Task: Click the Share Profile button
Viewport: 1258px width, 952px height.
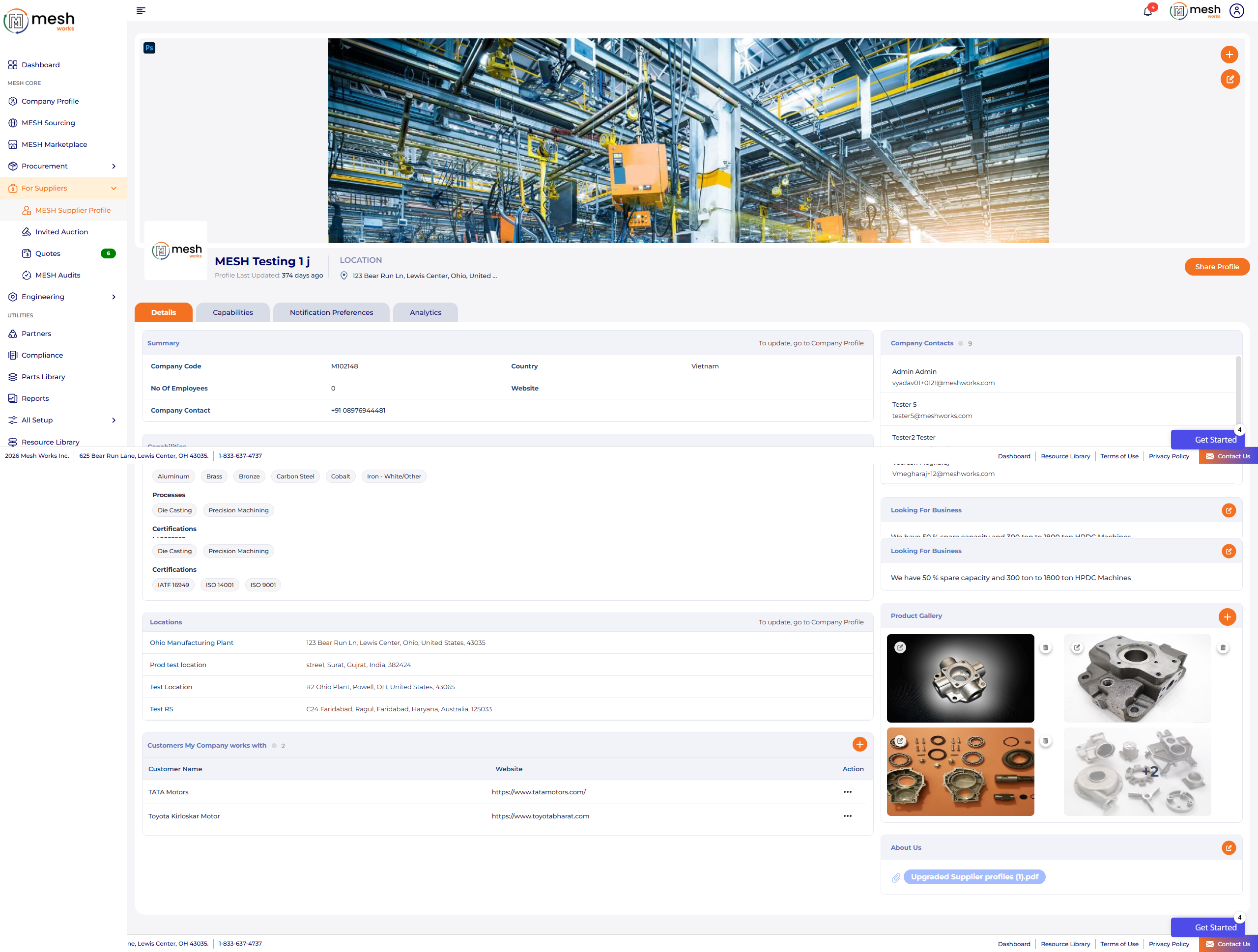Action: tap(1217, 267)
